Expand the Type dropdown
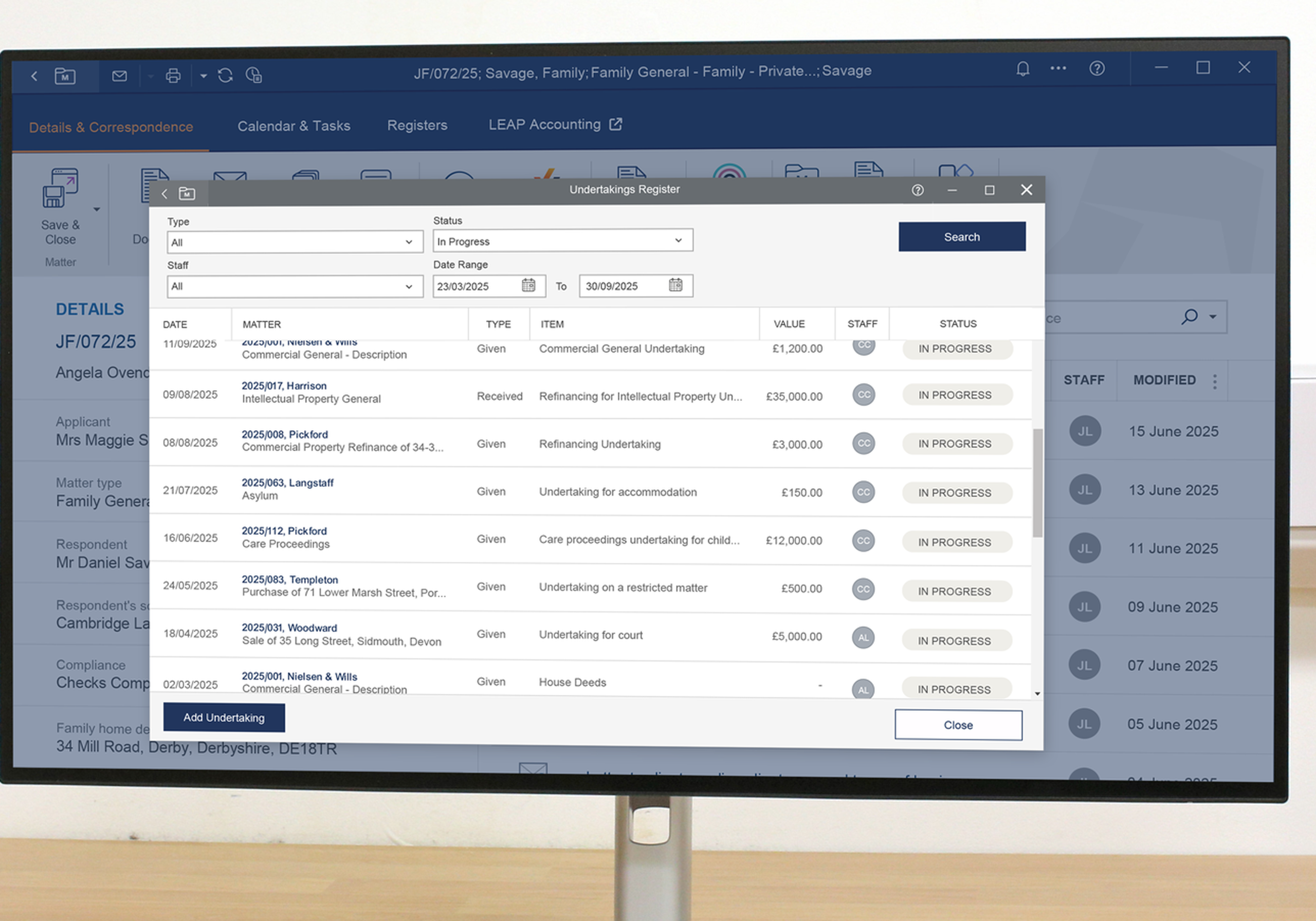The image size is (1316, 921). (409, 242)
